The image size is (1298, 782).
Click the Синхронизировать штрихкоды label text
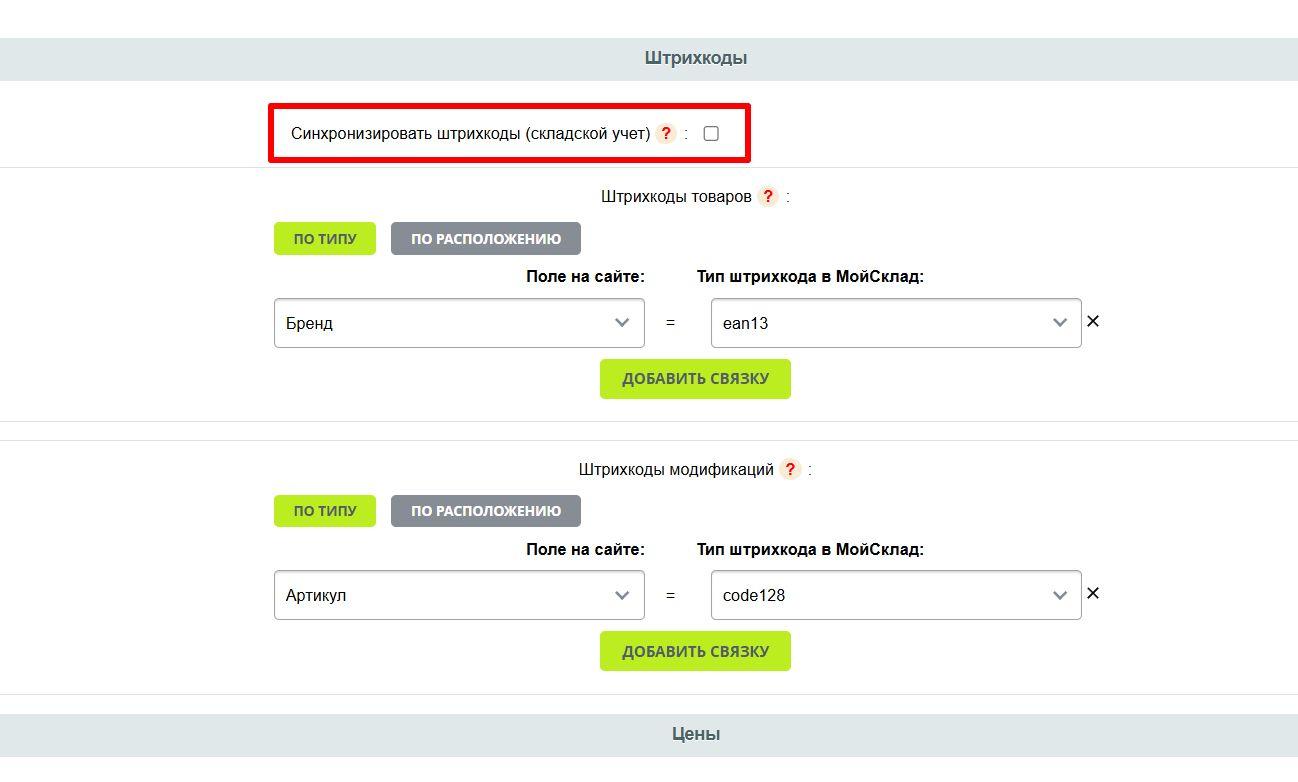pos(470,133)
